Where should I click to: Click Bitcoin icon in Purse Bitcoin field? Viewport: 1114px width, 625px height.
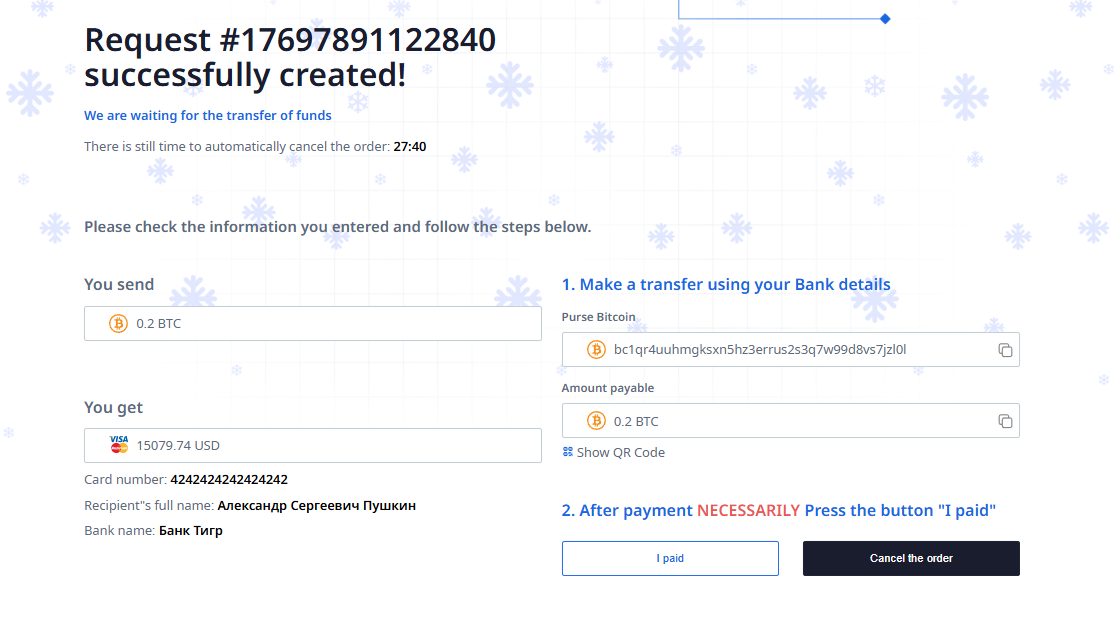pos(596,350)
